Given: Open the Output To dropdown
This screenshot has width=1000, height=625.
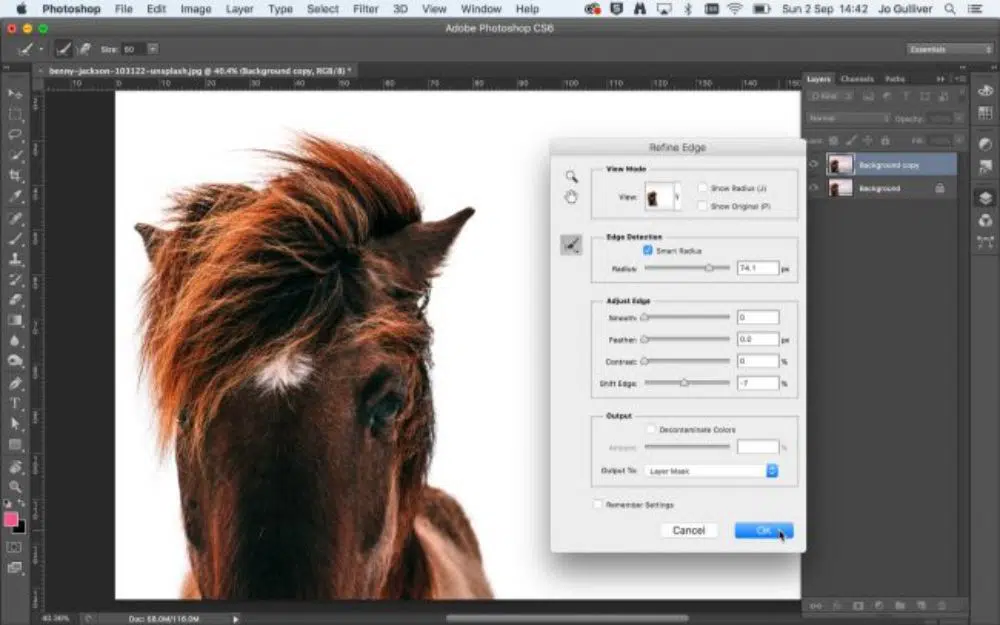Looking at the screenshot, I should (x=712, y=470).
